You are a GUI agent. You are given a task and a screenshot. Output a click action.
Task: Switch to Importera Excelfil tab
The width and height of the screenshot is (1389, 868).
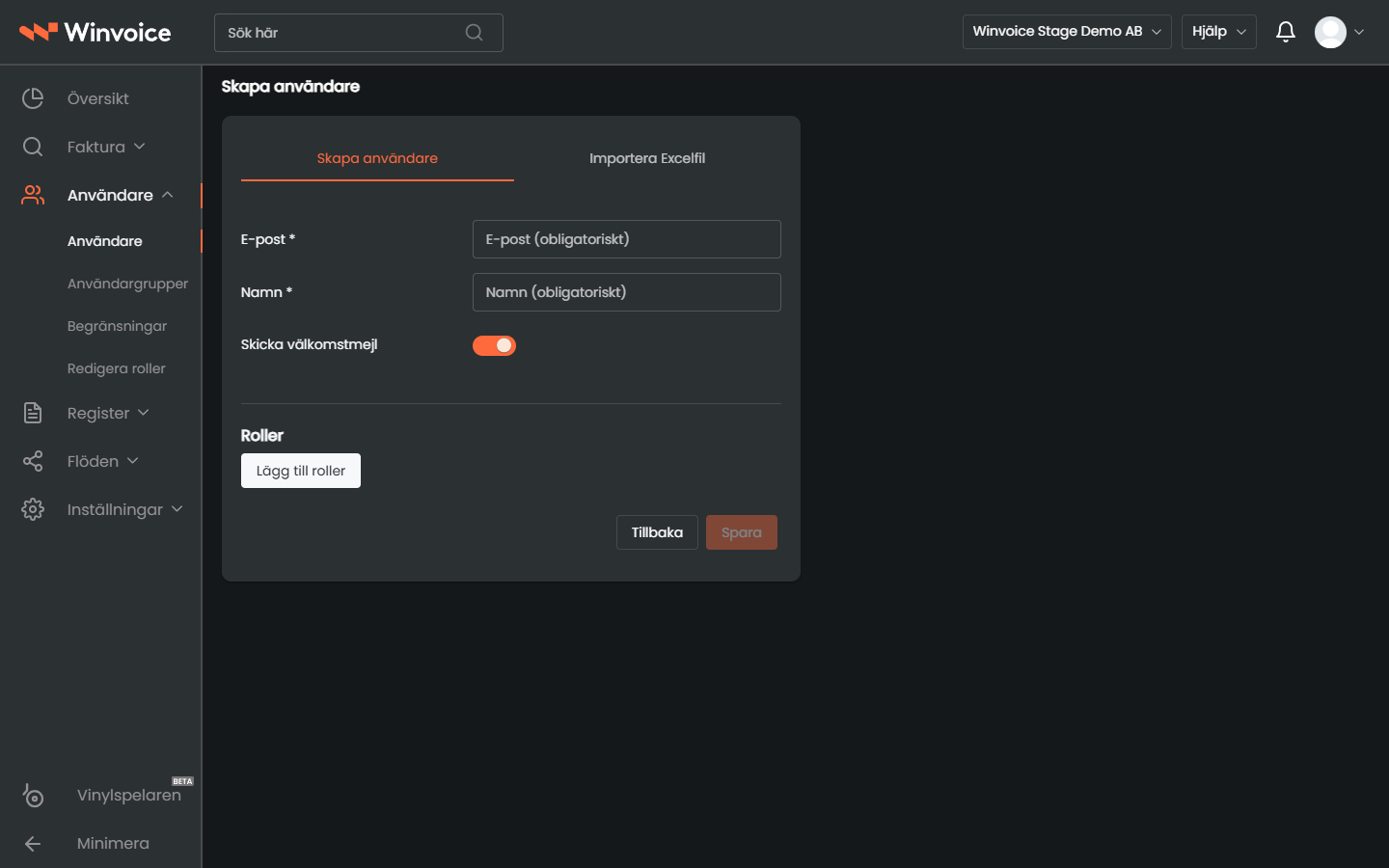click(647, 158)
